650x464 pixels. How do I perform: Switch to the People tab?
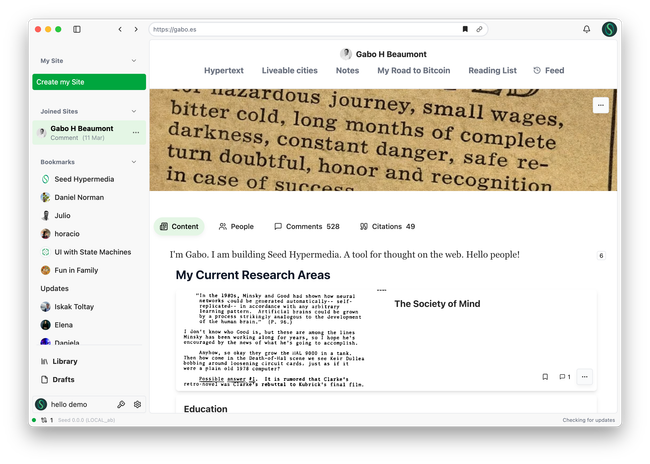point(236,227)
